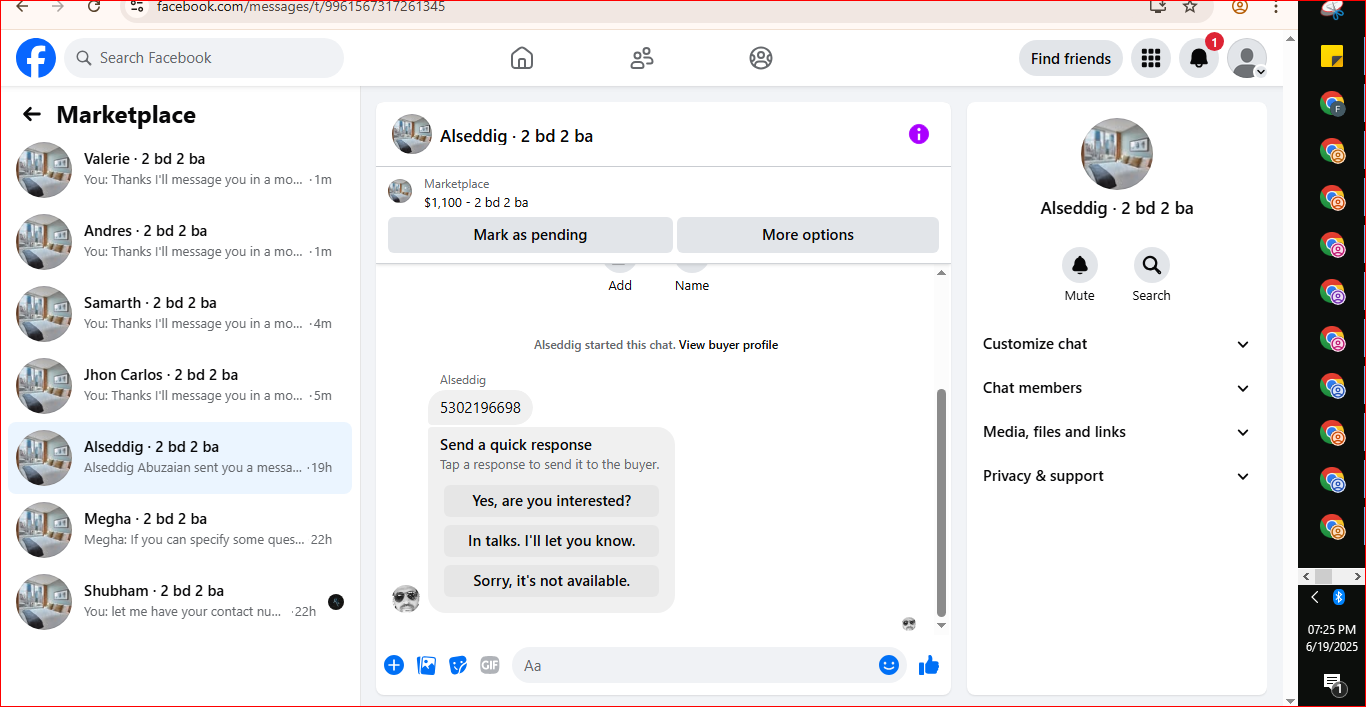Open Samarth 2 bd 2 ba conversation

180,314
